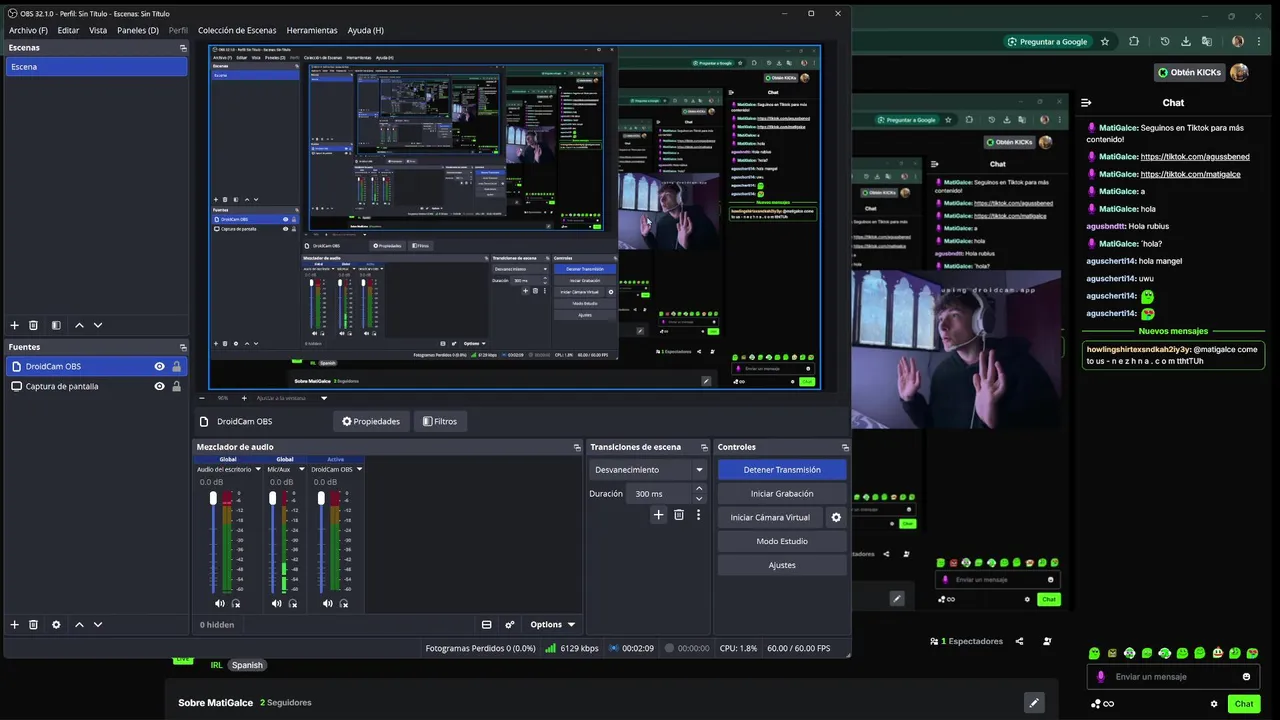Open Colección de Escenas menu
The width and height of the screenshot is (1280, 720).
237,30
